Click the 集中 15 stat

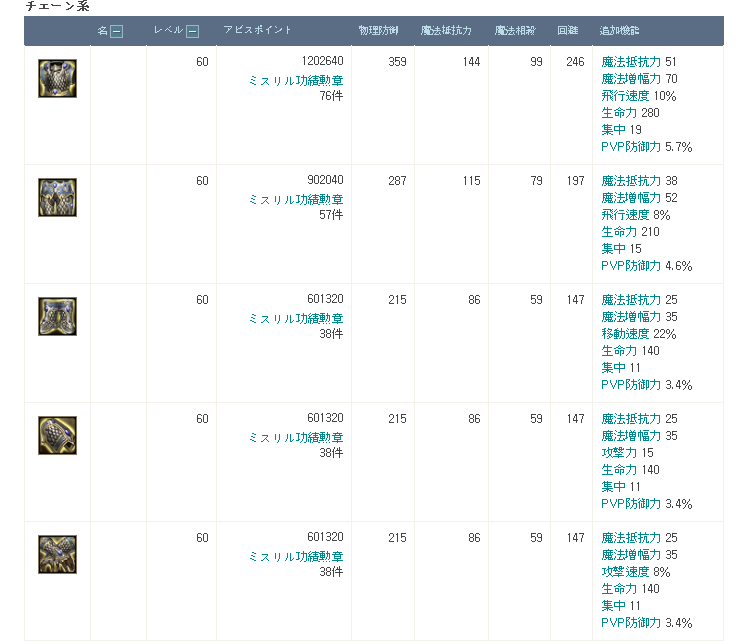coord(621,249)
